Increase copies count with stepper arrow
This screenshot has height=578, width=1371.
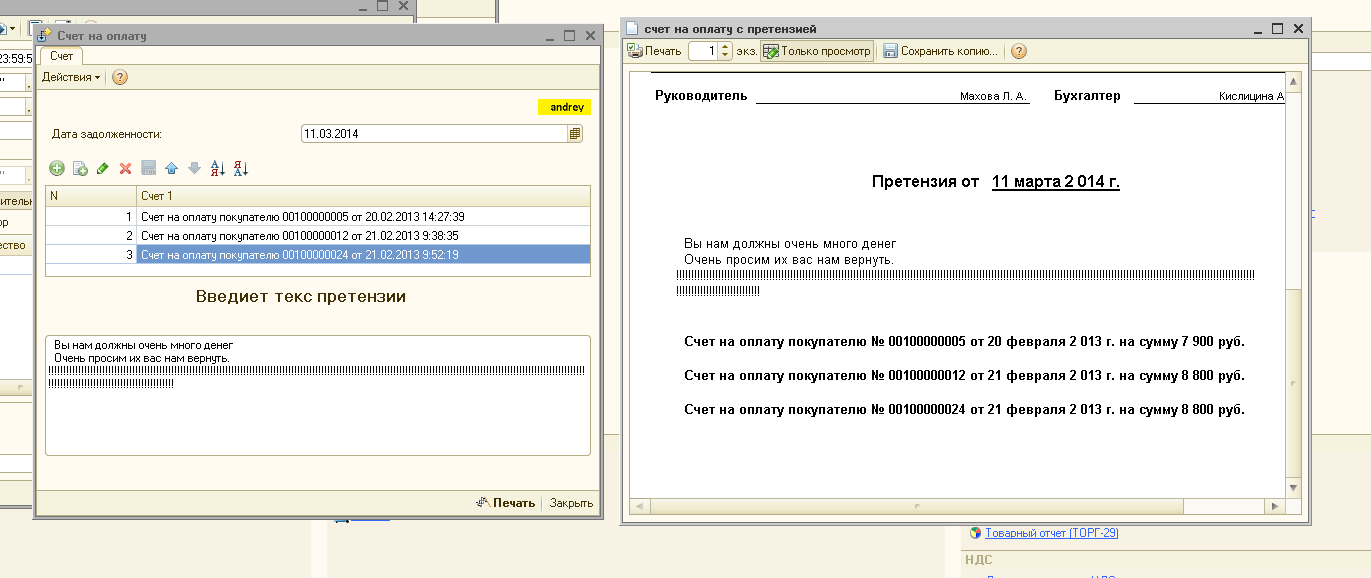tap(726, 46)
